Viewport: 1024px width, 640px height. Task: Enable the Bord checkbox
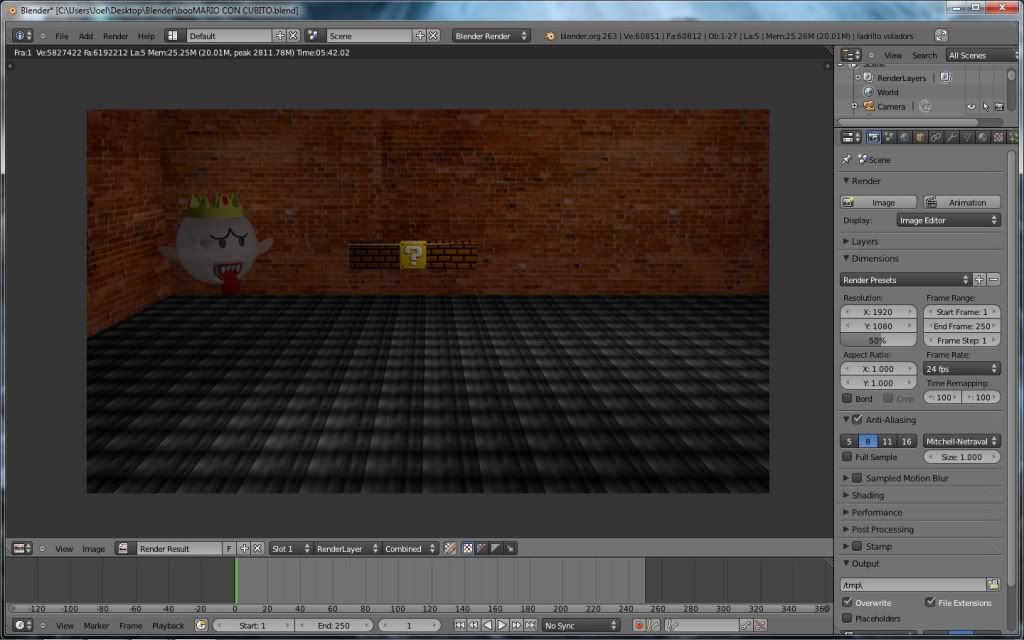(847, 398)
